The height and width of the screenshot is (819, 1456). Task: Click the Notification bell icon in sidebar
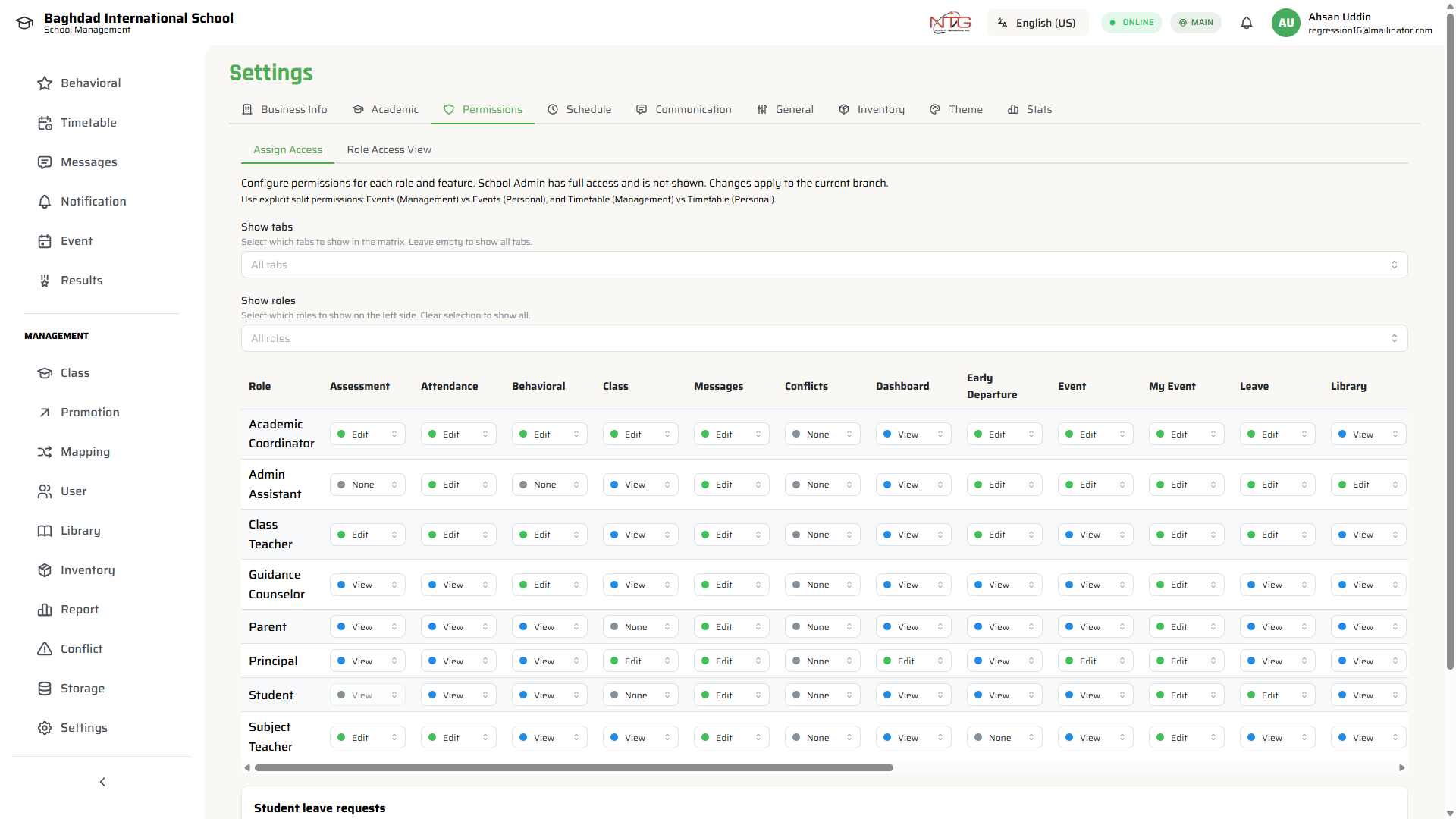(x=45, y=202)
